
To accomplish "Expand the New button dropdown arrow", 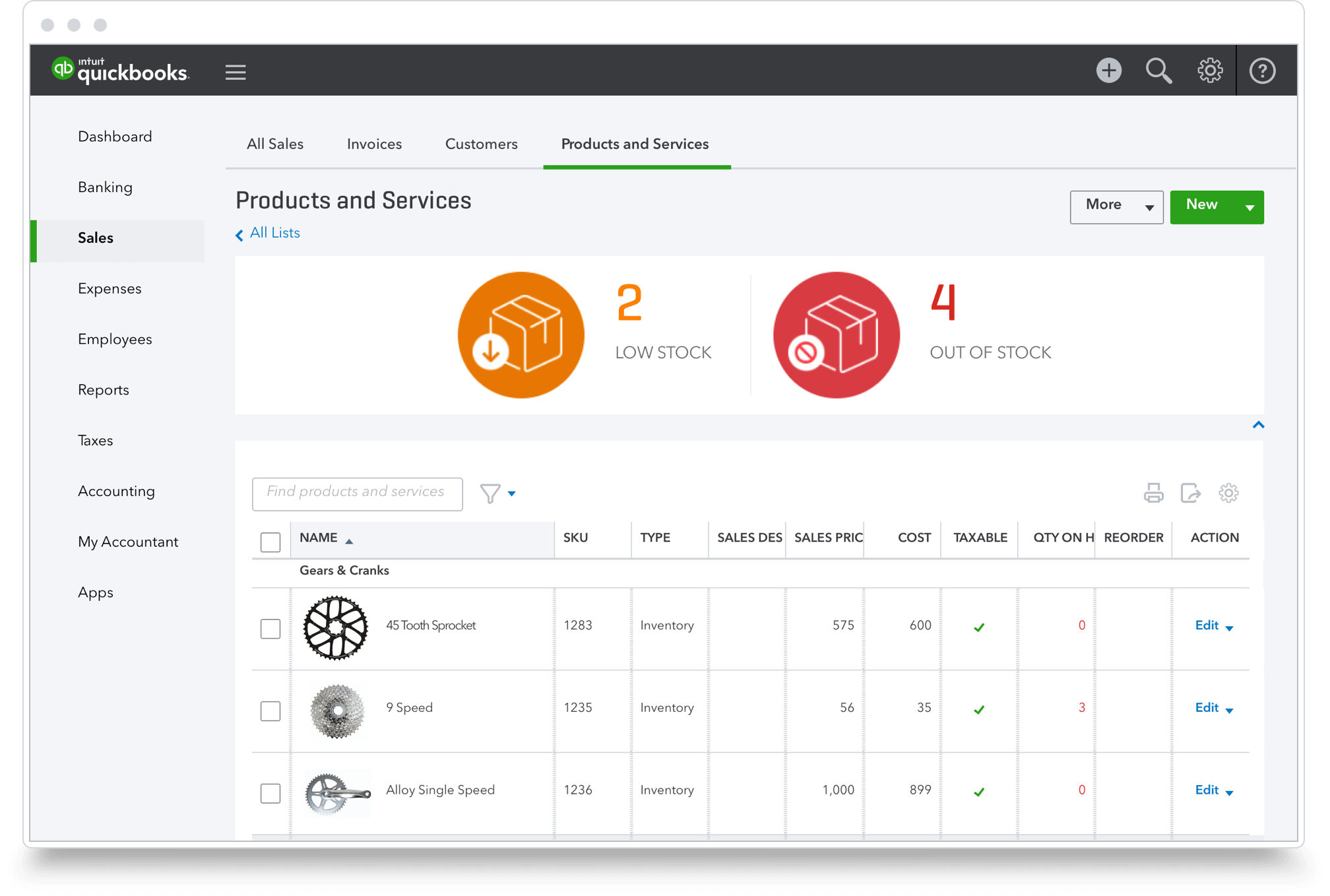I will pos(1248,205).
